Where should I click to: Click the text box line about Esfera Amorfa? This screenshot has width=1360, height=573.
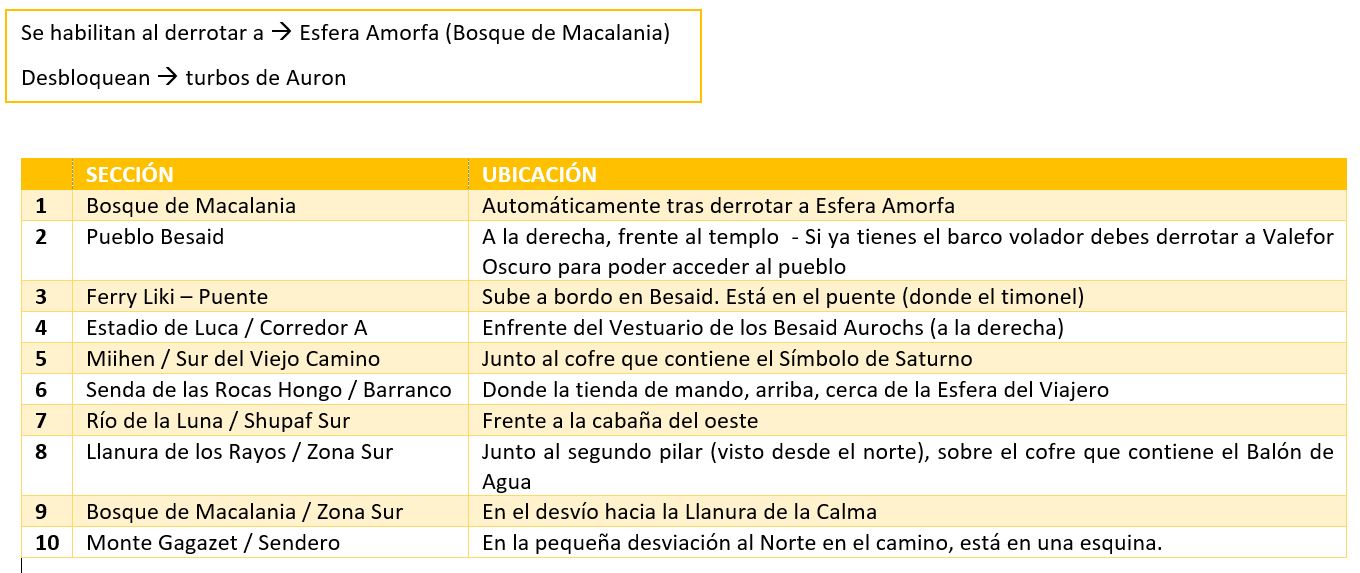345,33
